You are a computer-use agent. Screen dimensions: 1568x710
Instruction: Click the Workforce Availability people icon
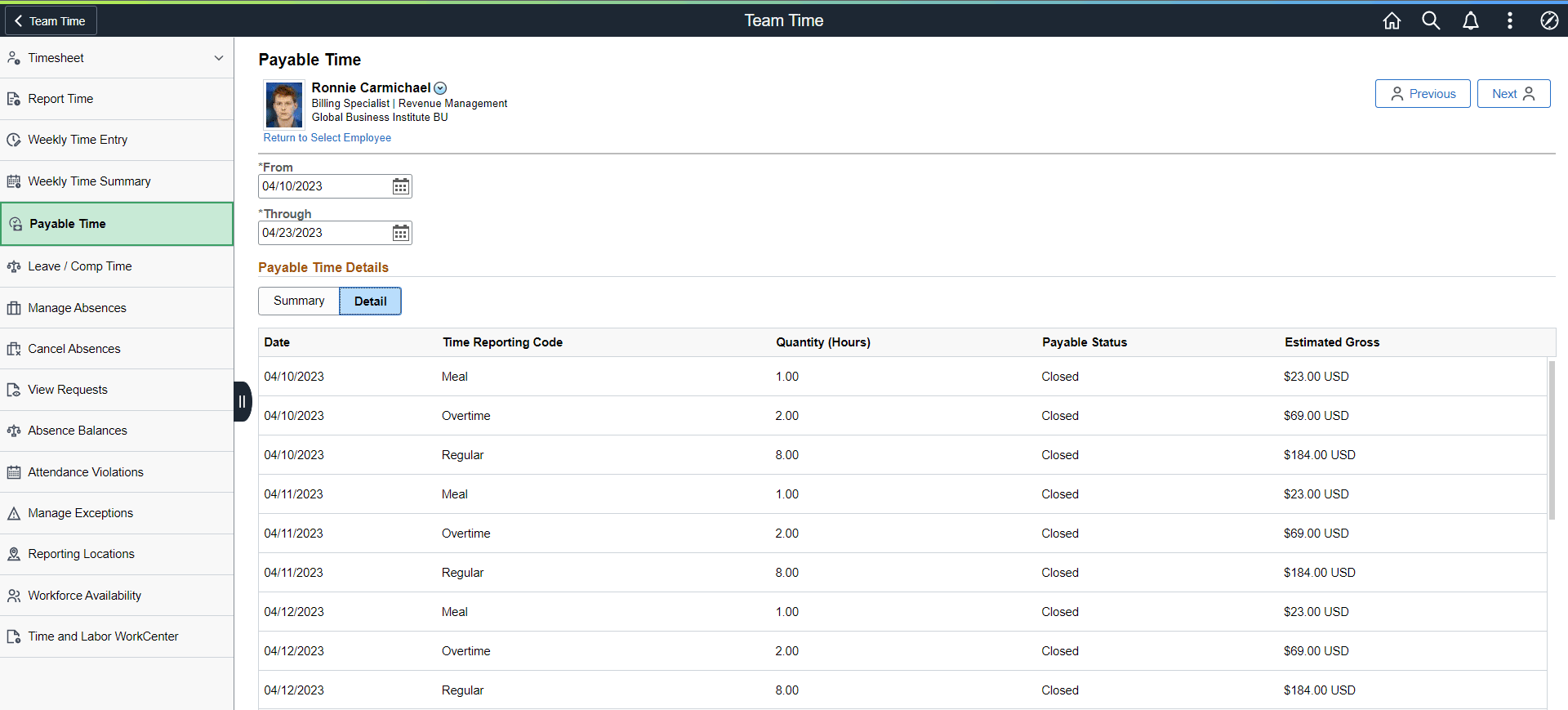[x=14, y=596]
